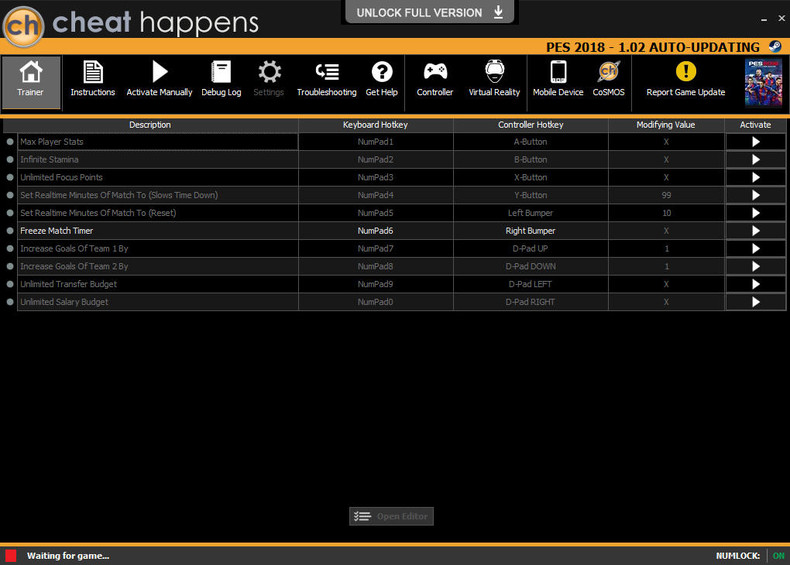The image size is (790, 565).
Task: Edit modifying value 10 for match reset
Action: coord(666,213)
